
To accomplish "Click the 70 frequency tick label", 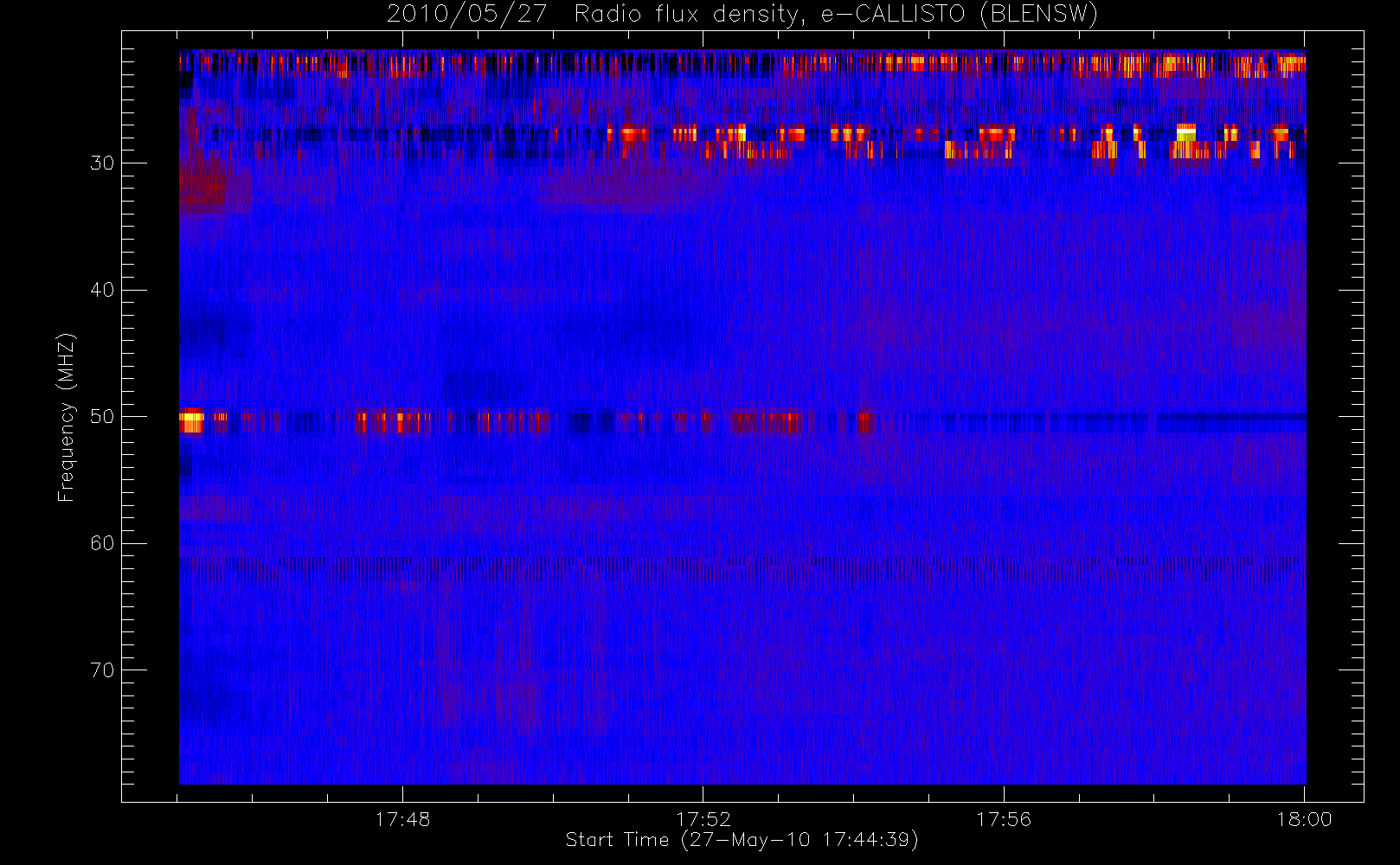I will click(x=102, y=670).
